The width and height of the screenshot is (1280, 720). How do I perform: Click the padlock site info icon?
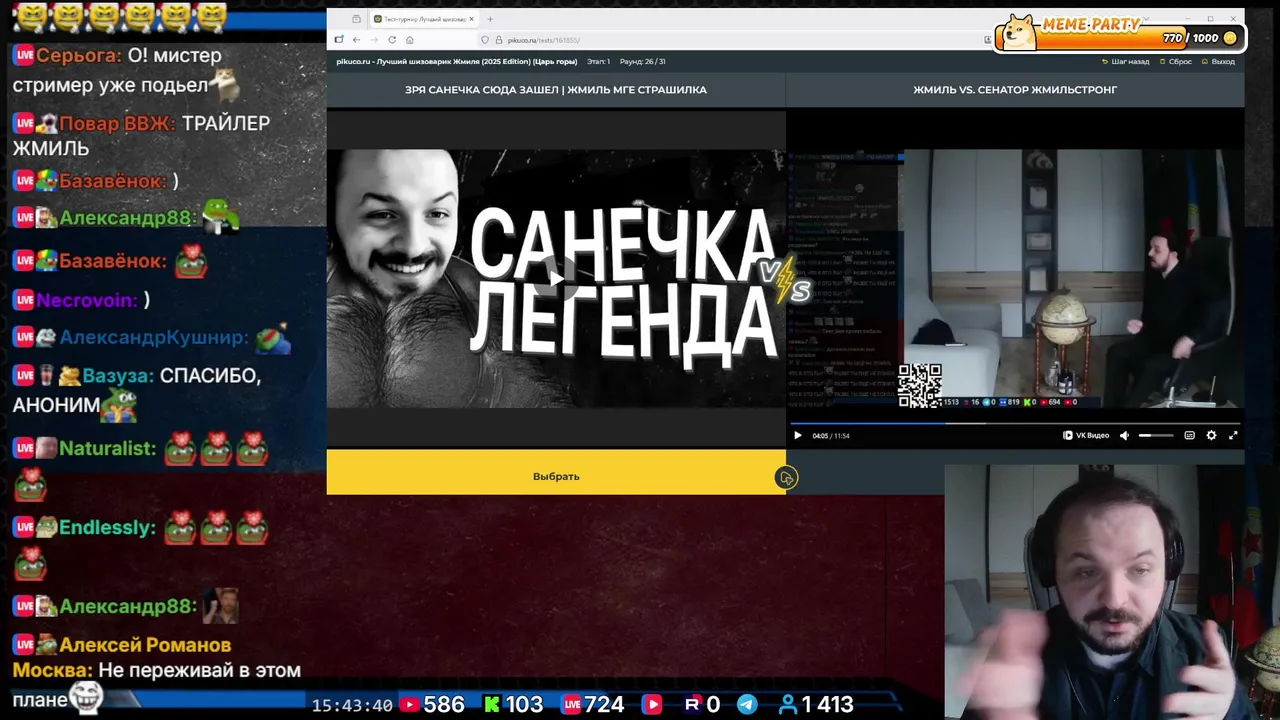(498, 40)
